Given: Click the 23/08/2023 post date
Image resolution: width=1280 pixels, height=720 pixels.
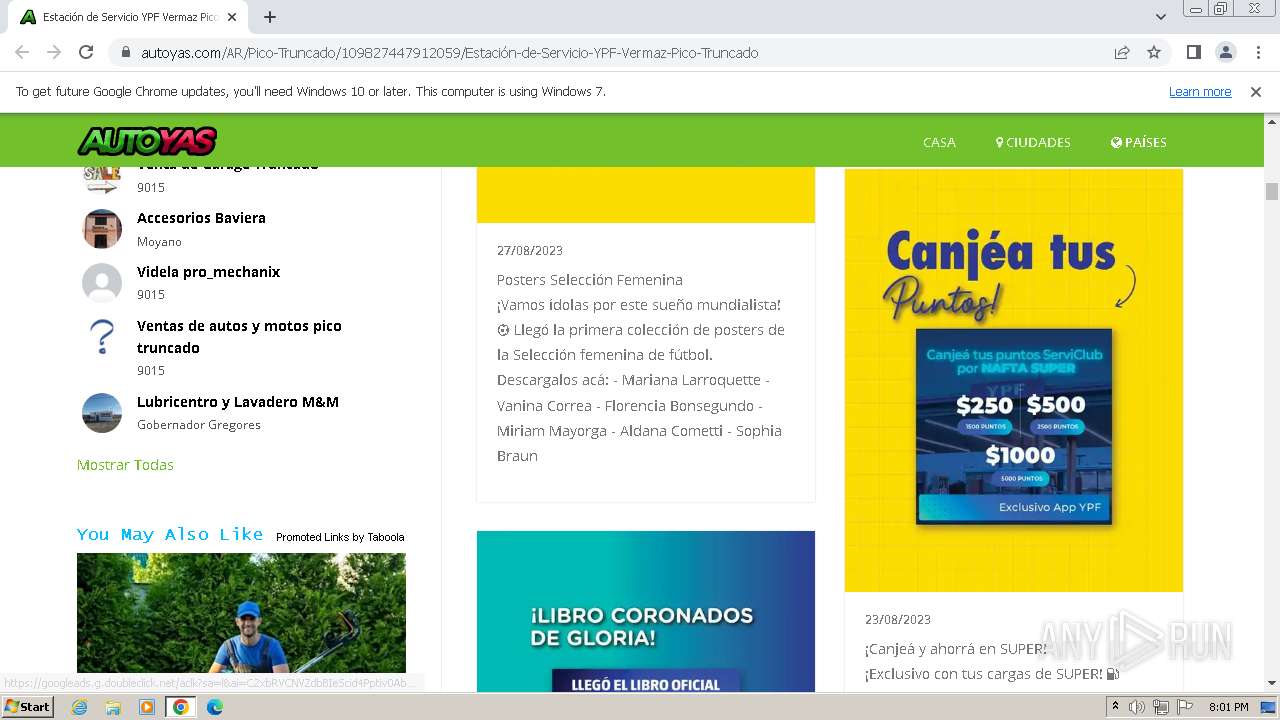Looking at the screenshot, I should 898,619.
